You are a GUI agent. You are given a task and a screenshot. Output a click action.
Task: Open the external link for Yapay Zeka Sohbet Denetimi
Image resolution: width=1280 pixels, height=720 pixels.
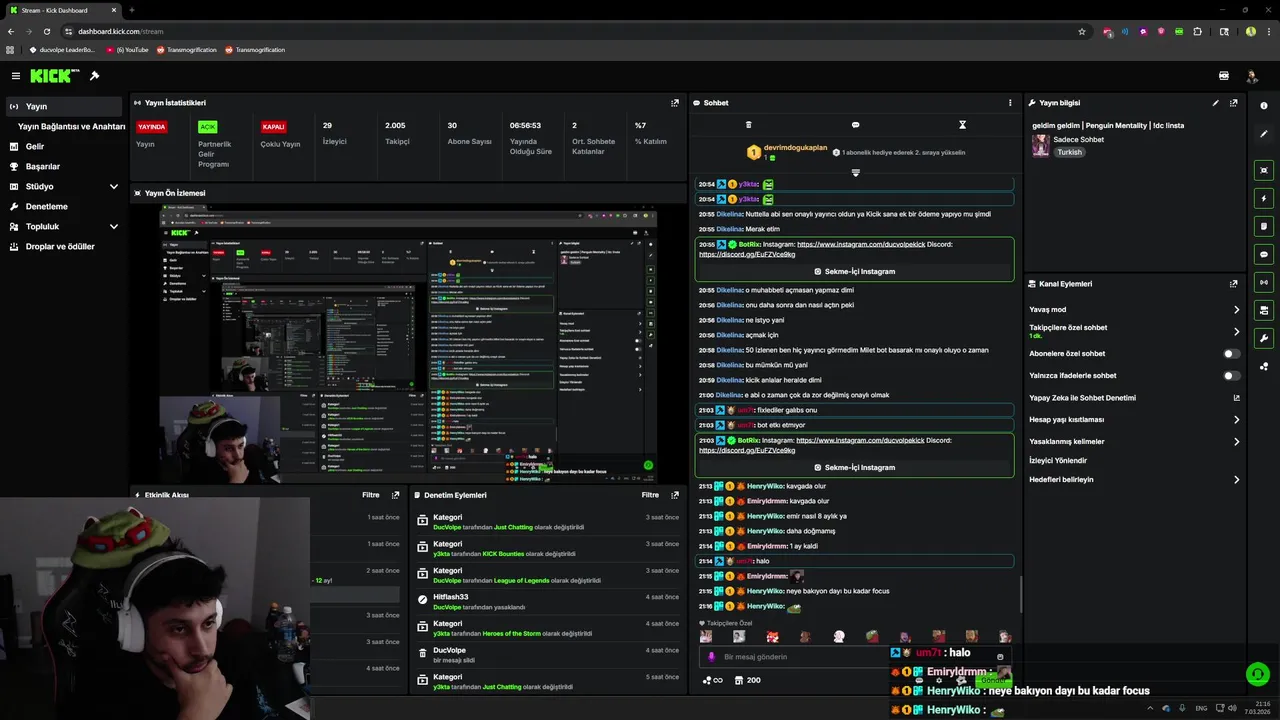1236,398
